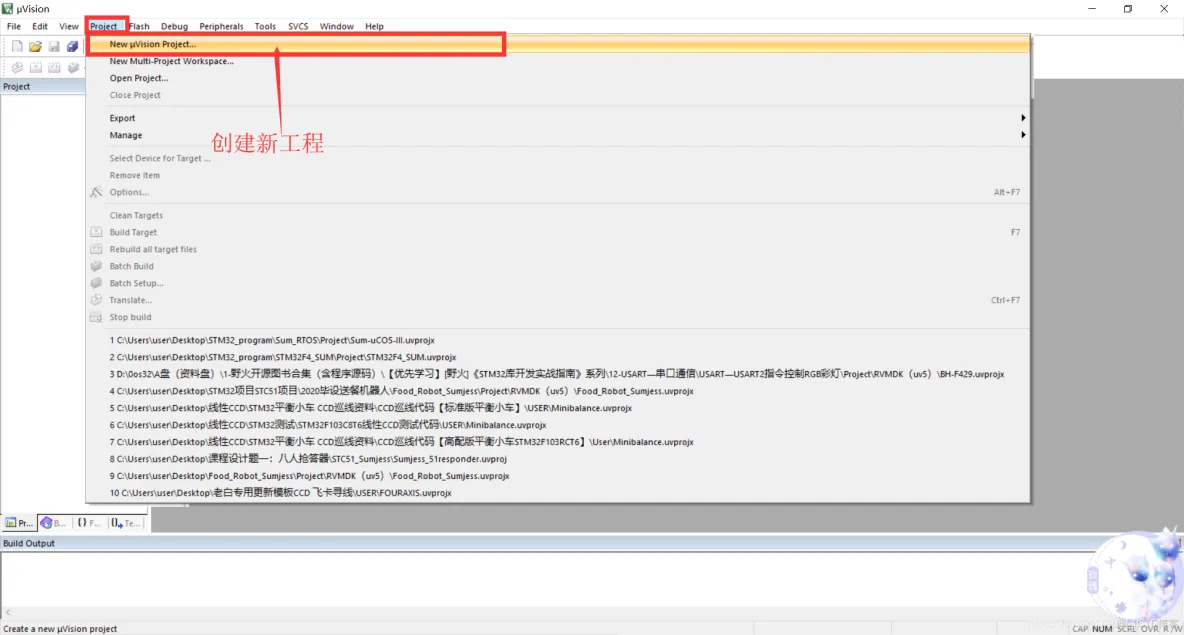The image size is (1184, 635).
Task: Click the wand icon beside Options
Action: pyautogui.click(x=96, y=192)
